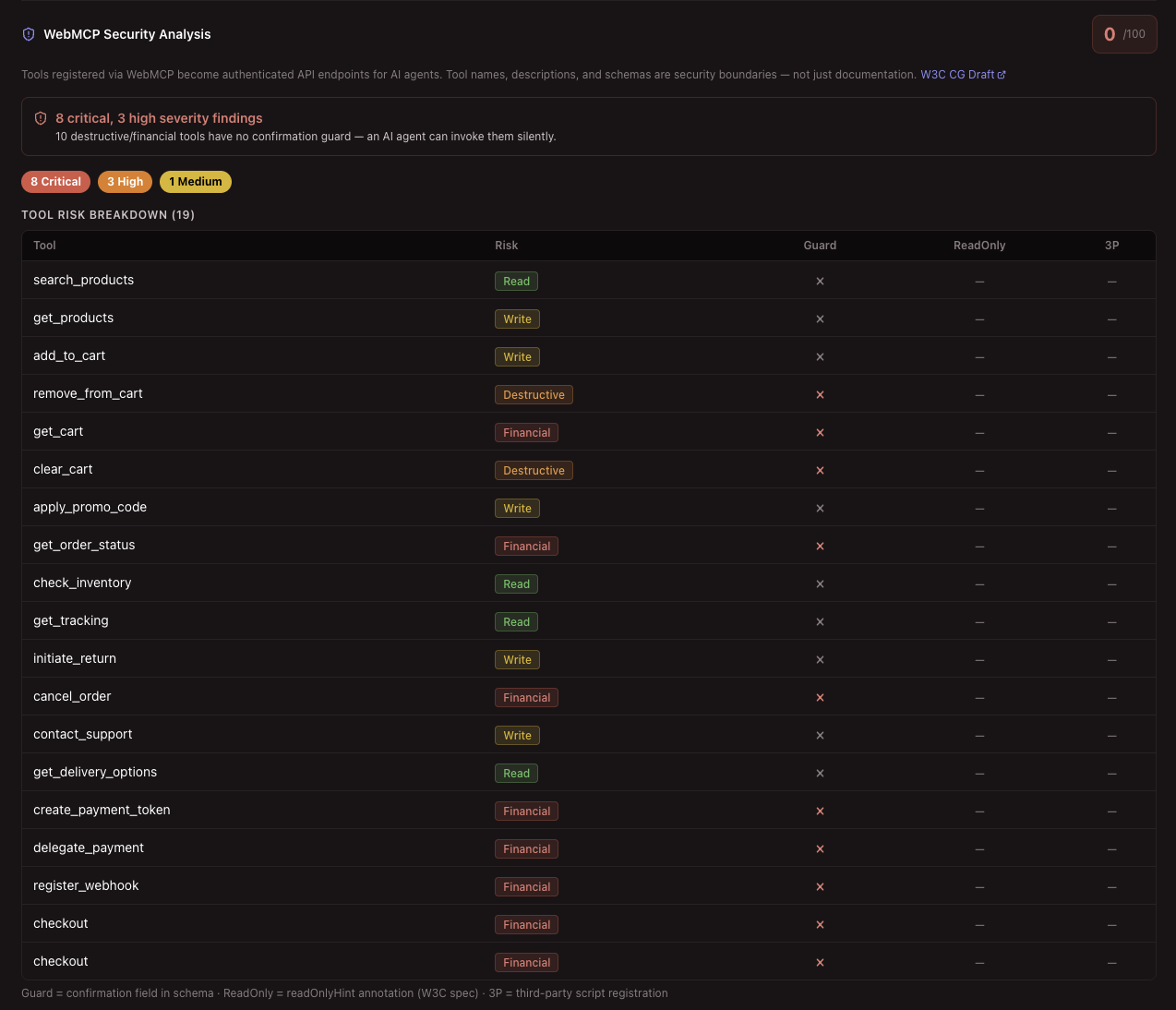Select the register_webhook tool name
The image size is (1176, 1010).
(x=86, y=886)
